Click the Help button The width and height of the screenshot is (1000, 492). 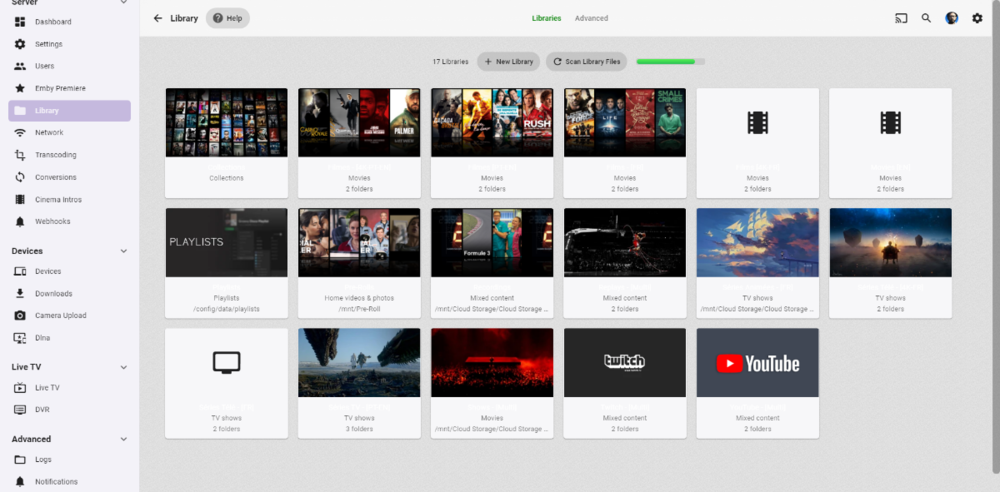pyautogui.click(x=228, y=19)
